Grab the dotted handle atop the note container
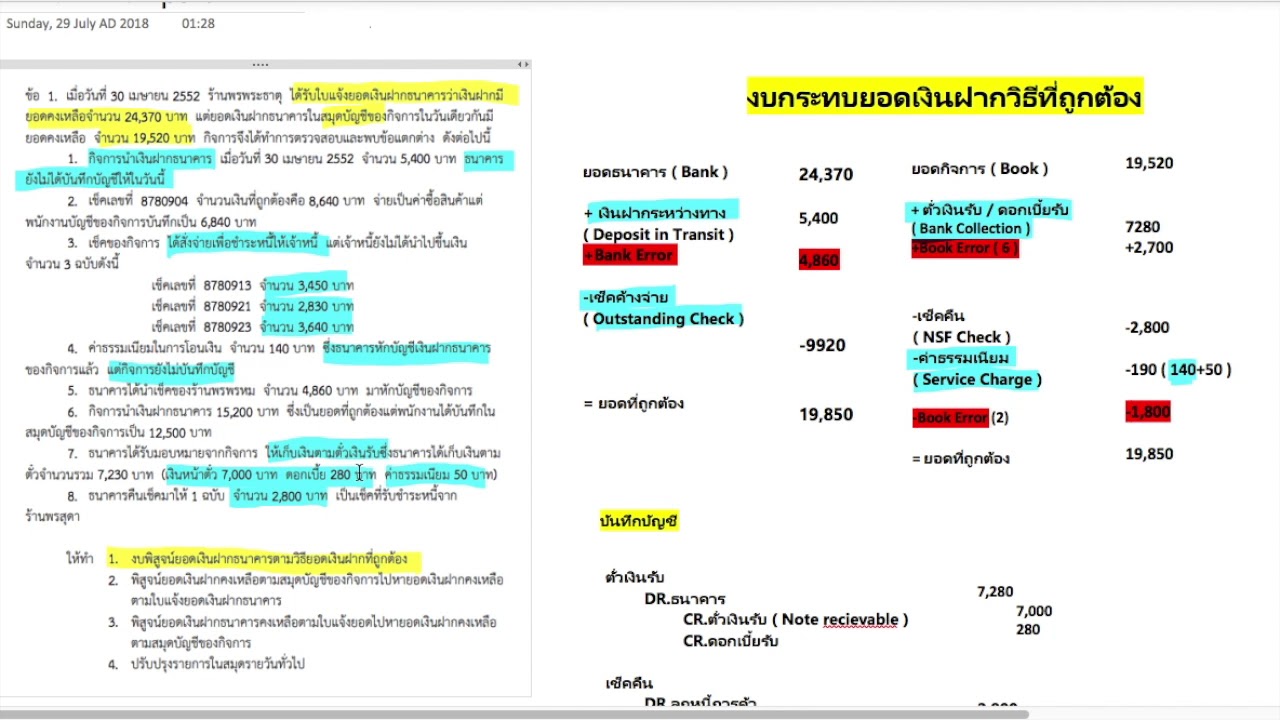 [x=260, y=64]
